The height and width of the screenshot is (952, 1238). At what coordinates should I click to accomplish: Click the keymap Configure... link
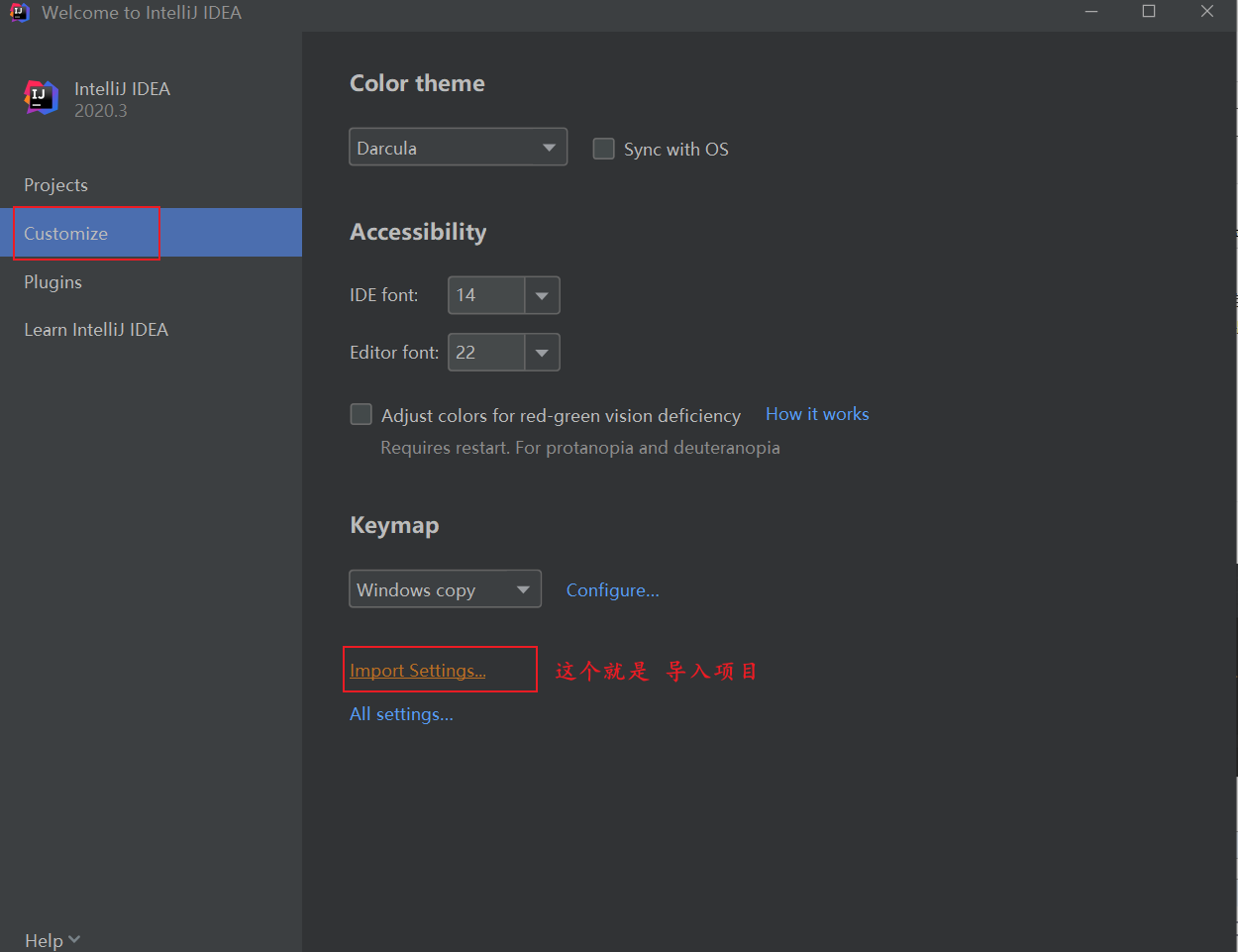(612, 590)
